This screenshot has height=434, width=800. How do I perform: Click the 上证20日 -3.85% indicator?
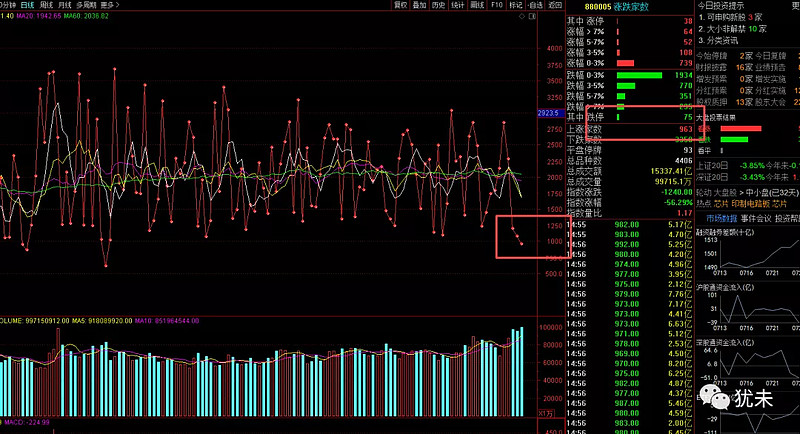730,166
